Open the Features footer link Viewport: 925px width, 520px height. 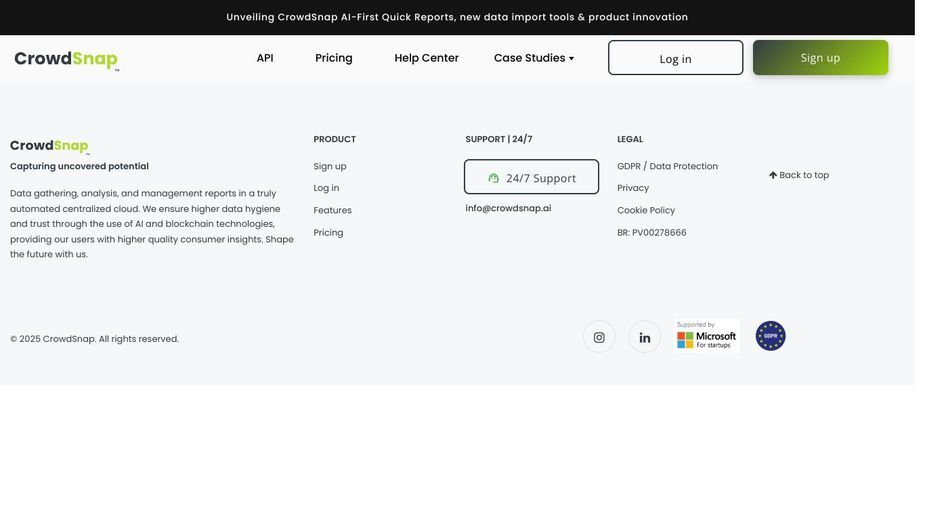[x=332, y=210]
